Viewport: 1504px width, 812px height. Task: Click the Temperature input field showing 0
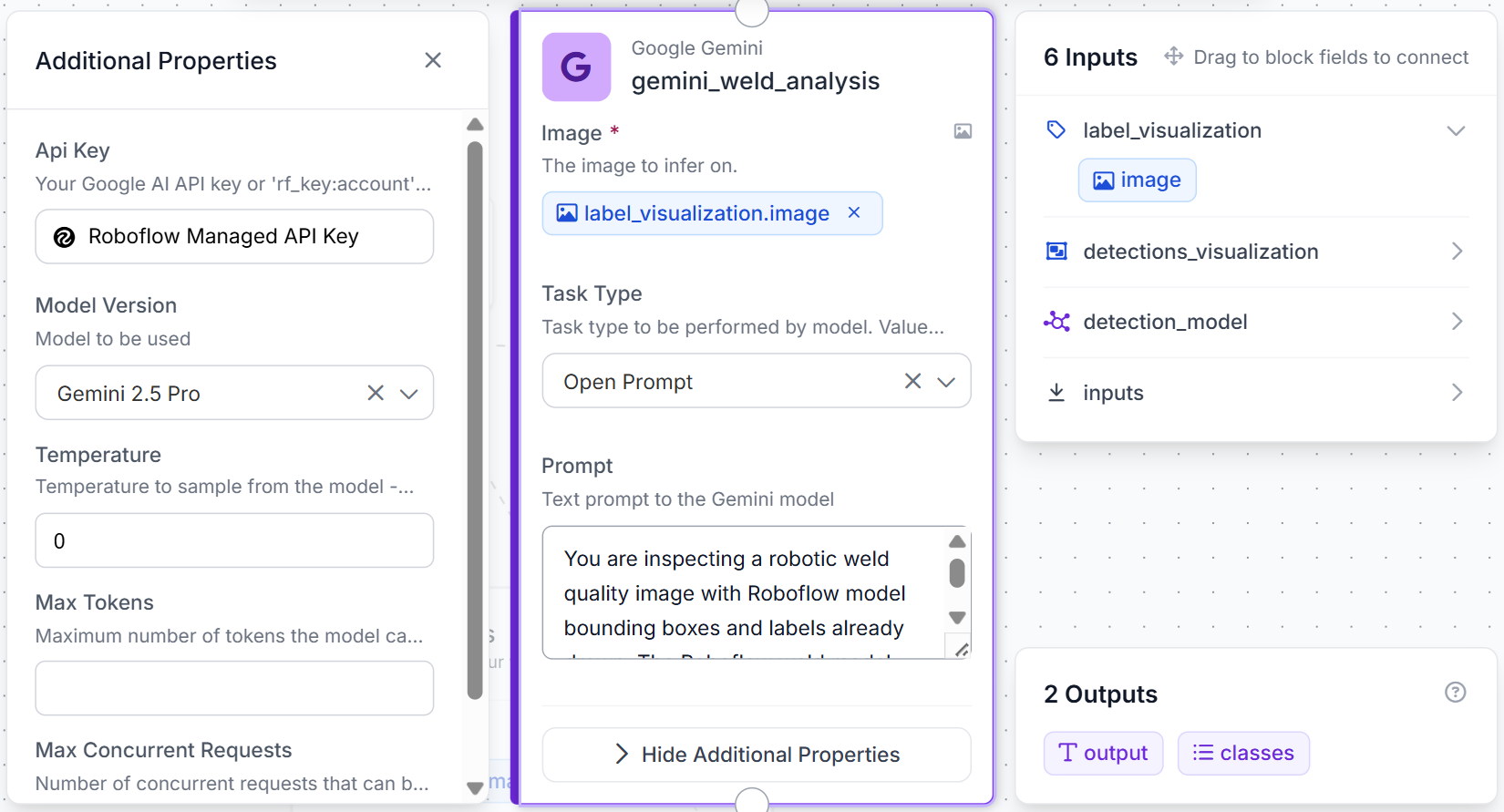tap(234, 540)
